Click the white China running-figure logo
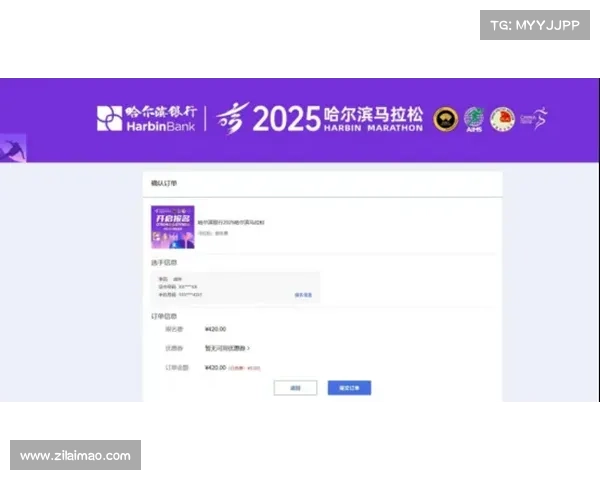The height and width of the screenshot is (480, 600). (x=534, y=118)
